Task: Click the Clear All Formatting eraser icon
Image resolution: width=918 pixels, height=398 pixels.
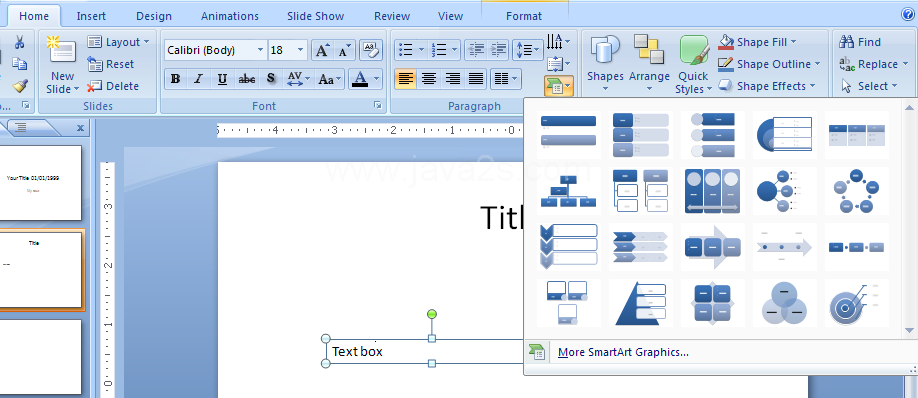Action: point(370,50)
